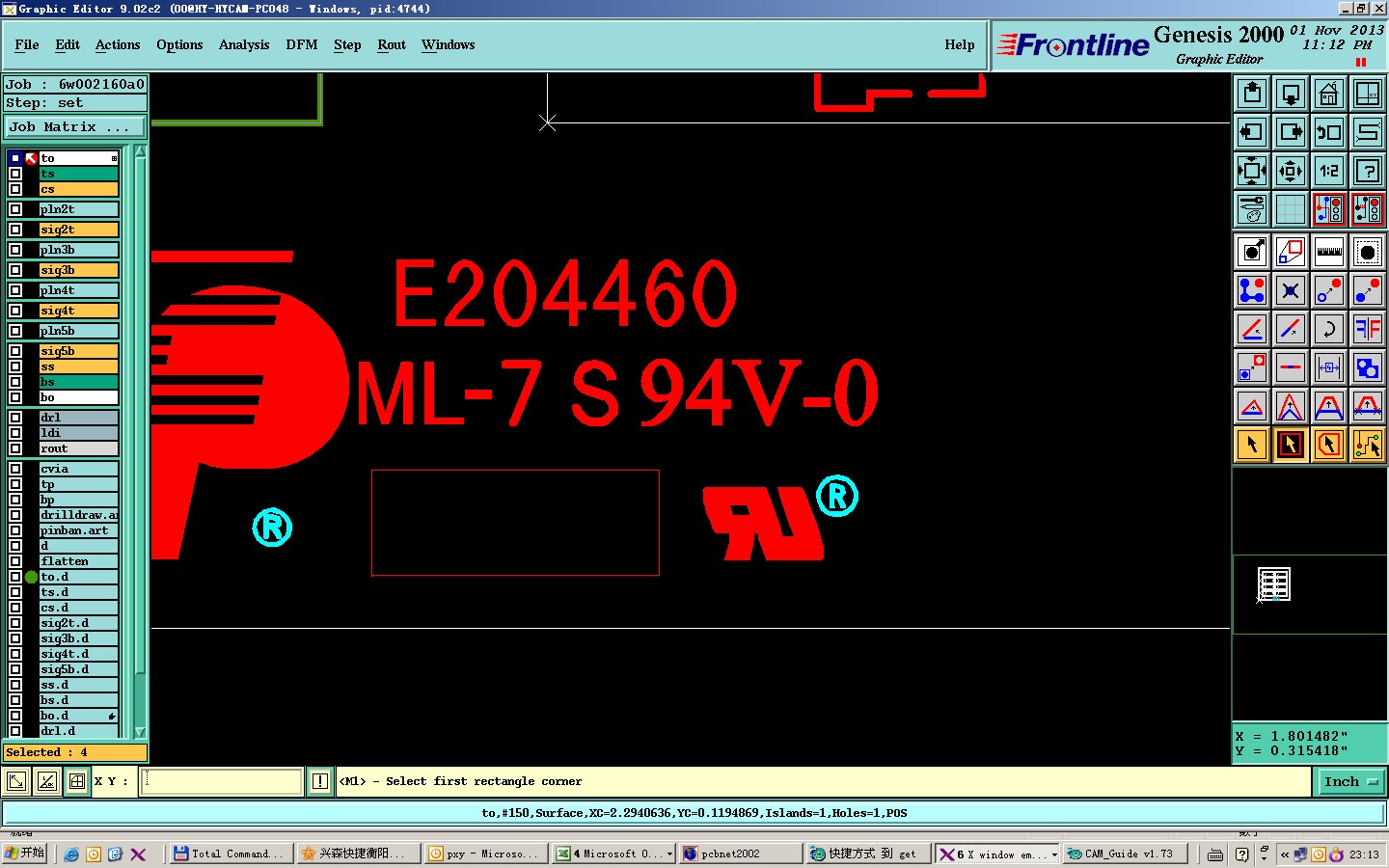
Task: Click the zoom out shrink icon
Action: point(1291,171)
